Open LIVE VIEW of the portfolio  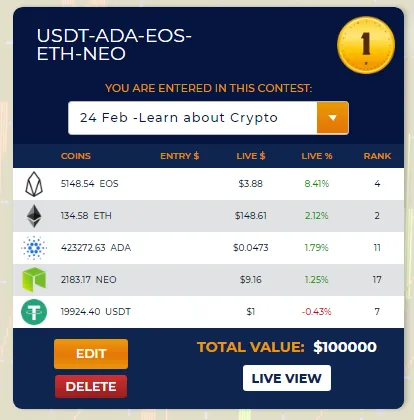coord(287,378)
